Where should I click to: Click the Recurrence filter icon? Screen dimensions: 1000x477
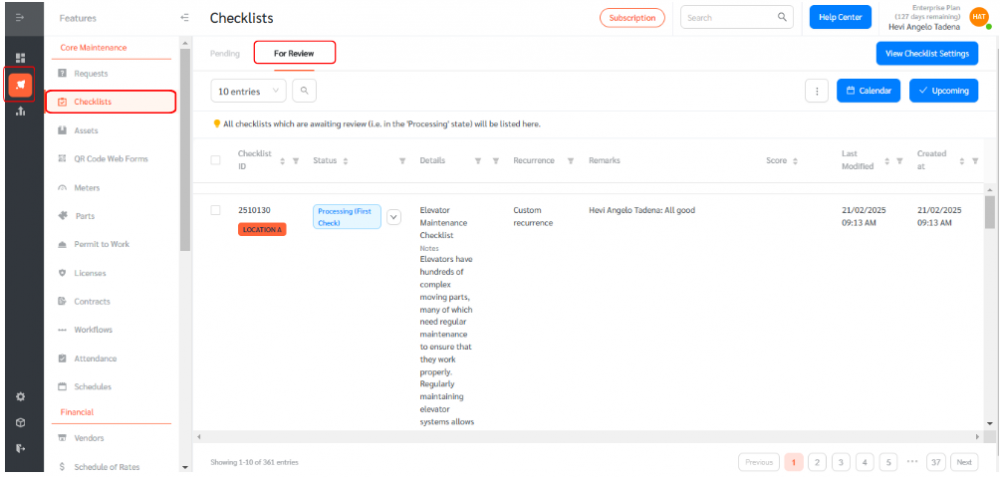571,161
